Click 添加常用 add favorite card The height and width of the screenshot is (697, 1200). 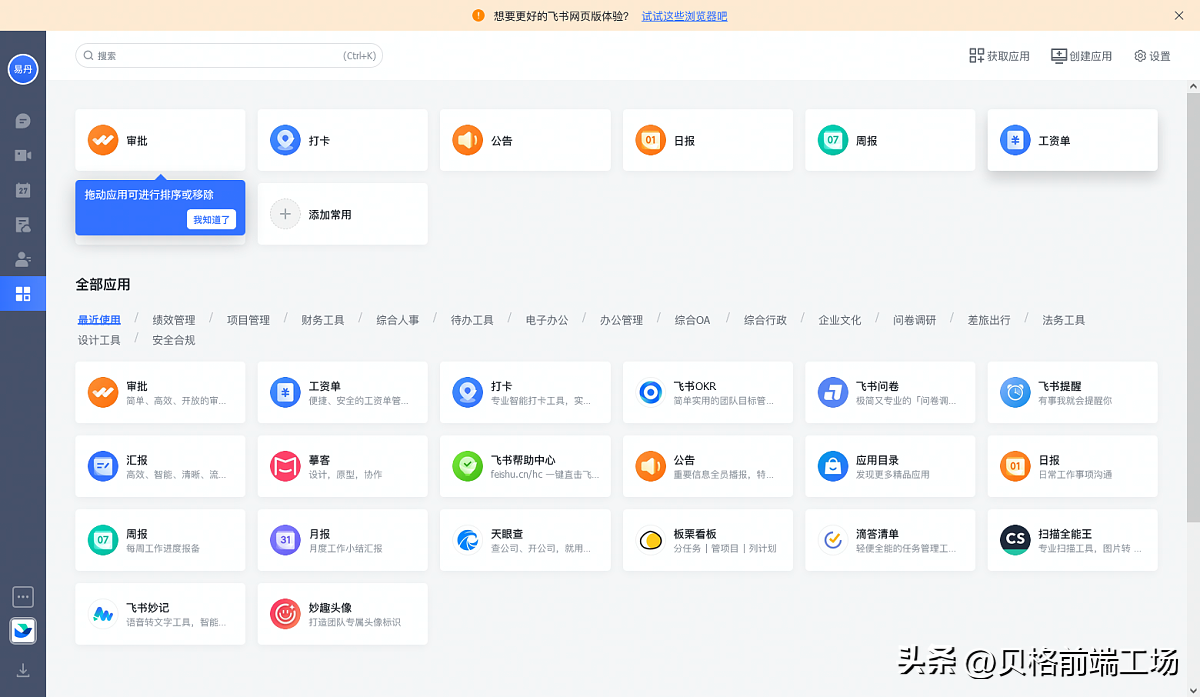pyautogui.click(x=343, y=214)
